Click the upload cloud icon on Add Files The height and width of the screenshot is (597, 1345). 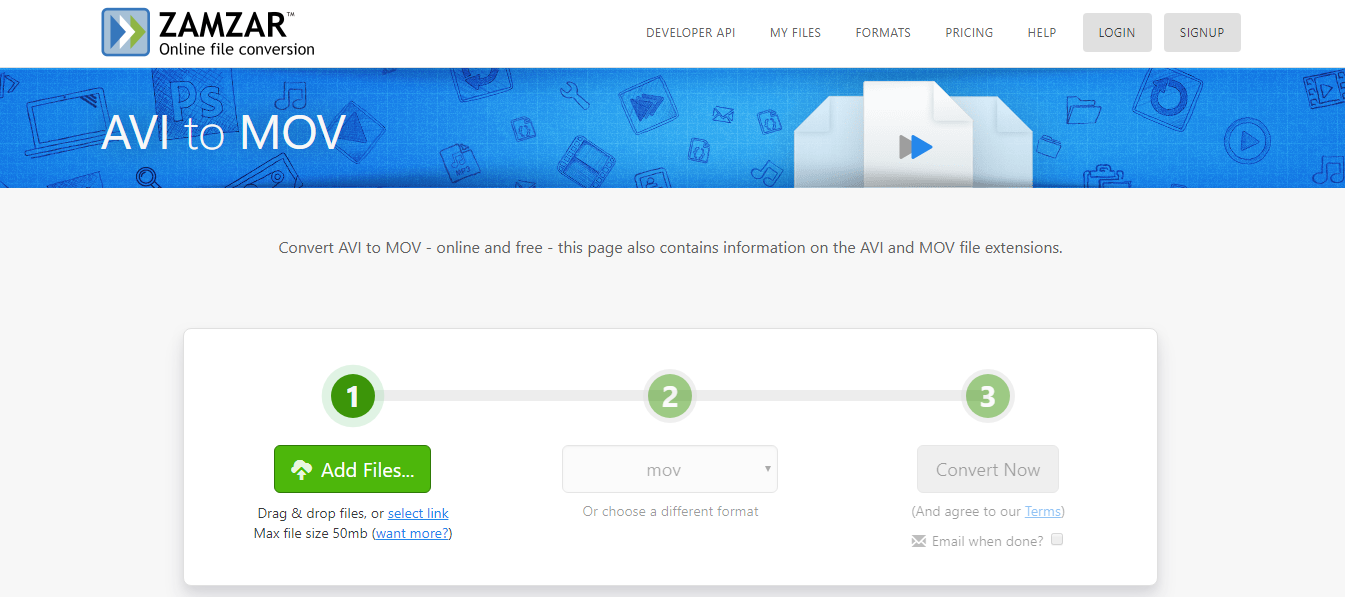tap(302, 470)
